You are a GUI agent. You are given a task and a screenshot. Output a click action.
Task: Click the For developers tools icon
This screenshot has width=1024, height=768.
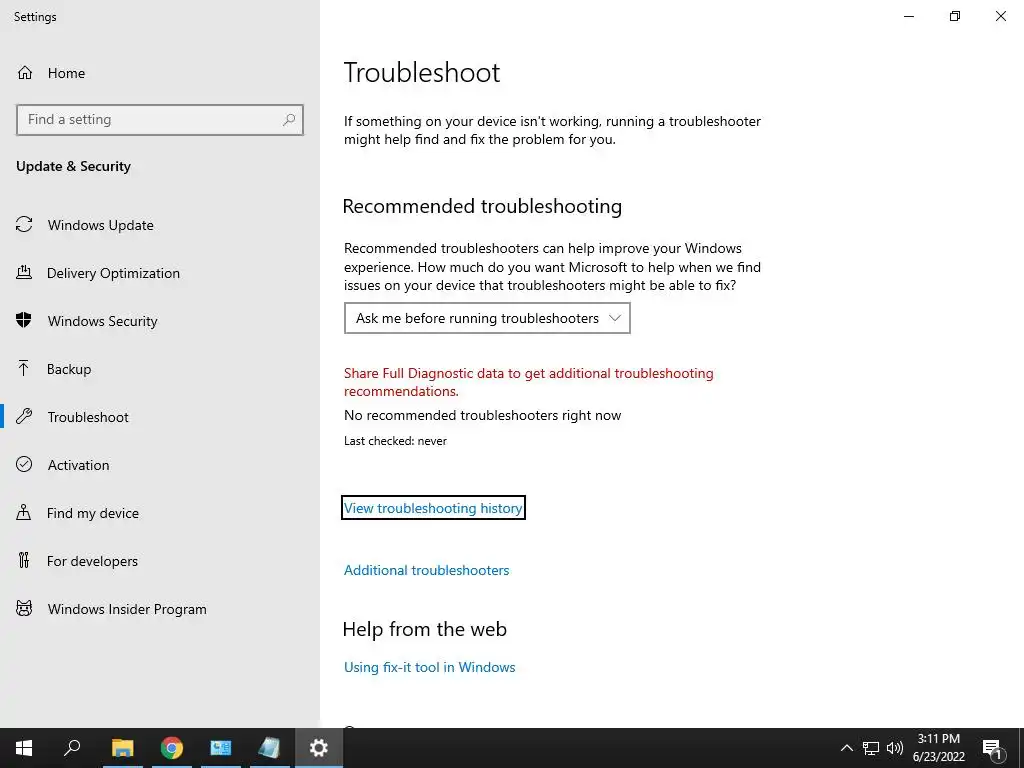pyautogui.click(x=24, y=561)
